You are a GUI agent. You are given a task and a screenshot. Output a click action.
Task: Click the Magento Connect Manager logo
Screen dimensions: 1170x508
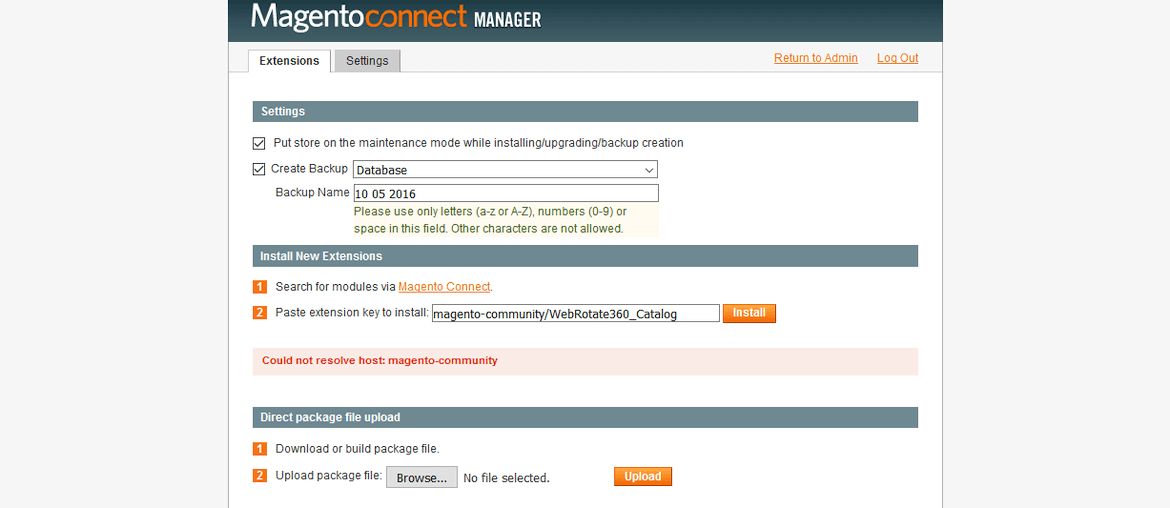pos(396,17)
